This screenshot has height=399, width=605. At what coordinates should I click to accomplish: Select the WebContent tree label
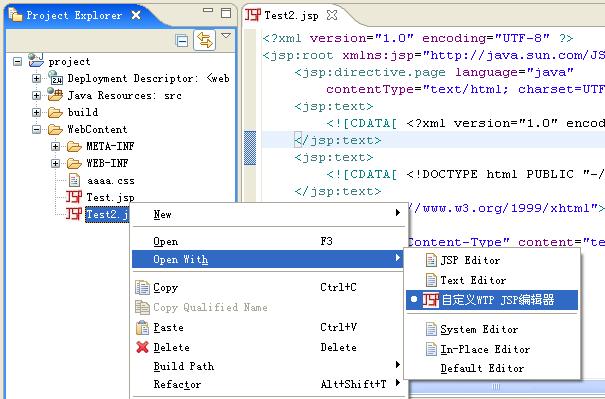pyautogui.click(x=97, y=129)
